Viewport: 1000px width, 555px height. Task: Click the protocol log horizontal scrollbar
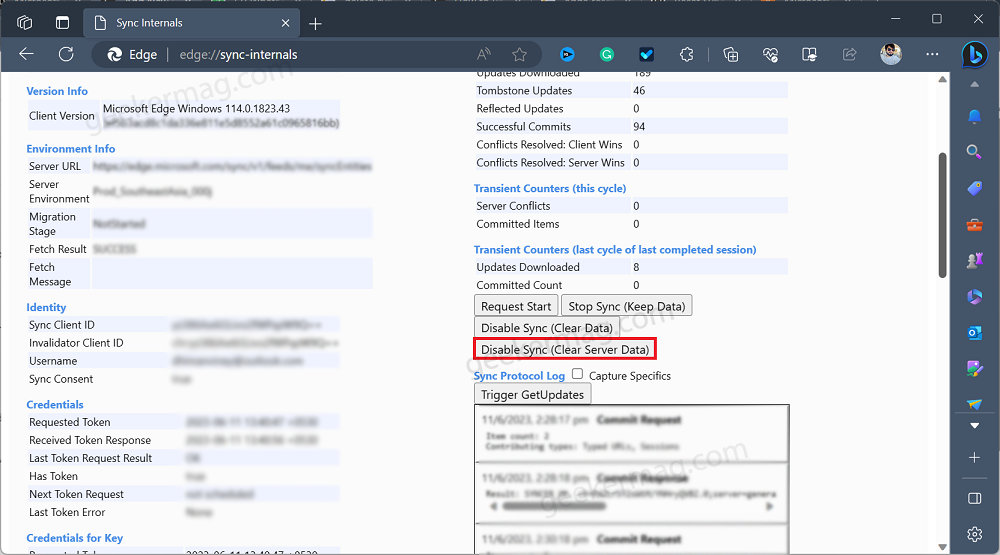point(553,506)
